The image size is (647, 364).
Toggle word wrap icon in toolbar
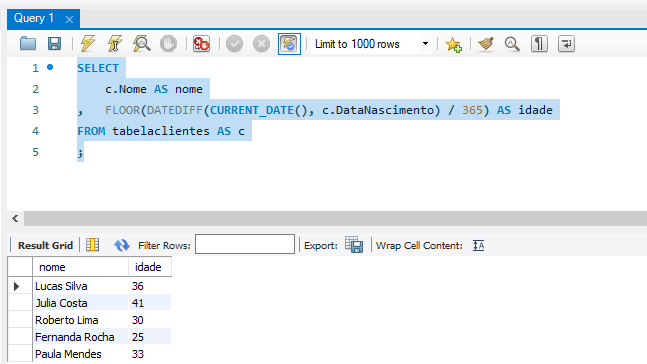pyautogui.click(x=566, y=43)
